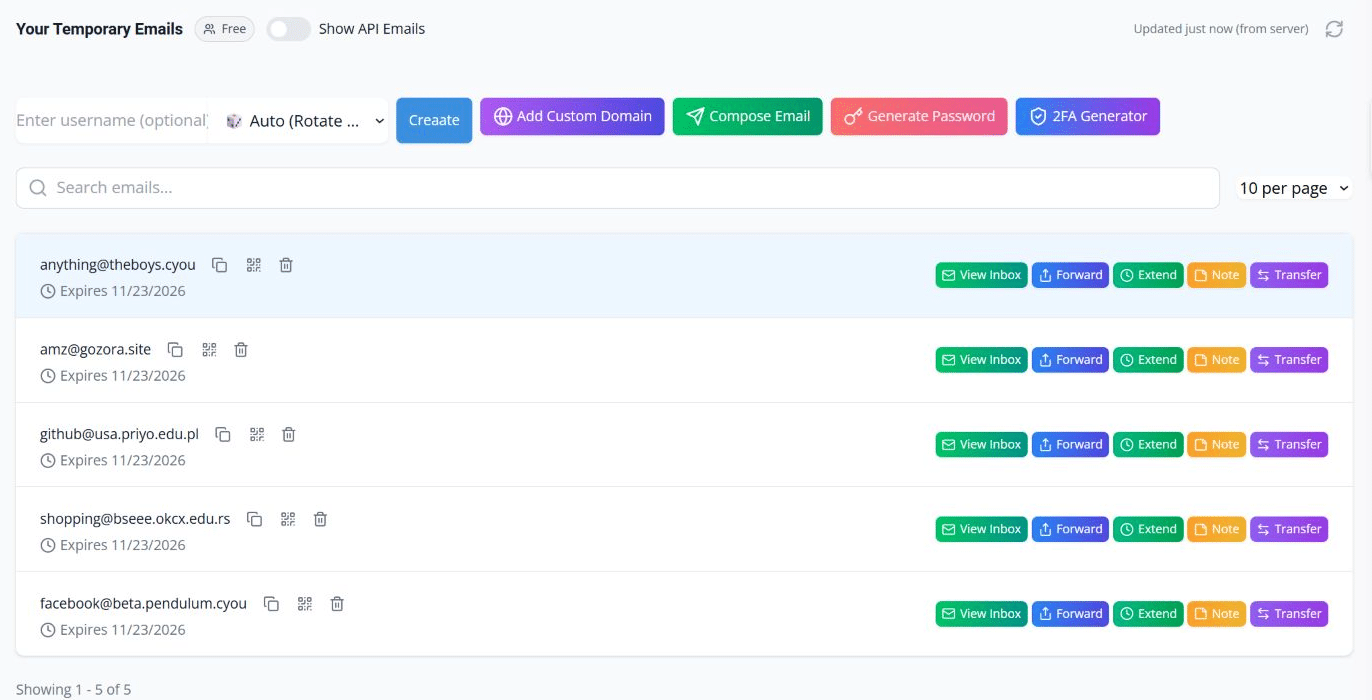Add a Note to facebook@beta.pendulum.cyou

tap(1216, 614)
